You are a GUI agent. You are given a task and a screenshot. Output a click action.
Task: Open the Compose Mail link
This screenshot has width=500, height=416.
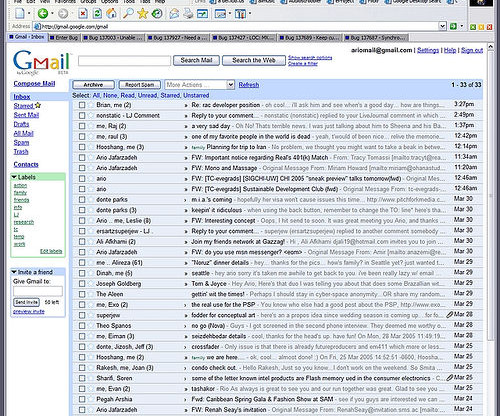[34, 84]
